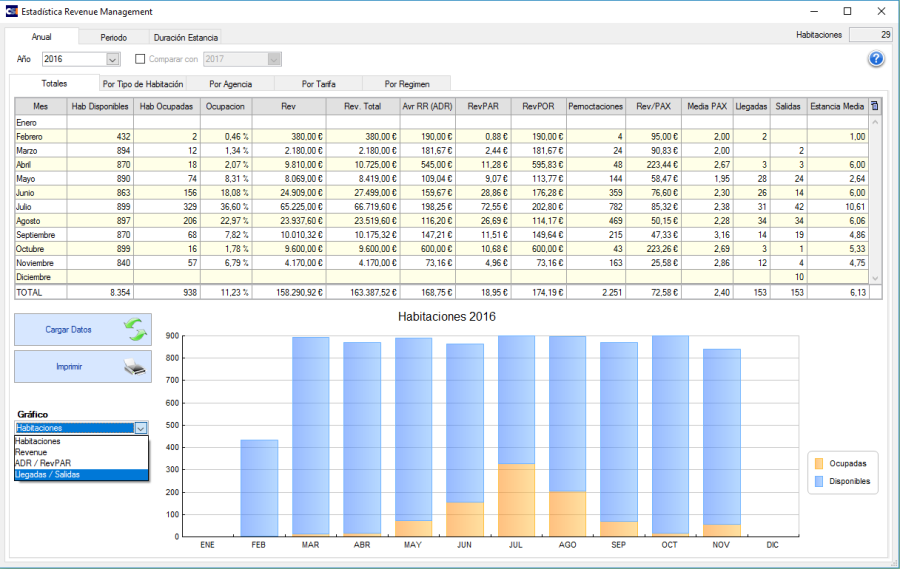
Task: Click the Rev. Total column header
Action: [x=363, y=106]
